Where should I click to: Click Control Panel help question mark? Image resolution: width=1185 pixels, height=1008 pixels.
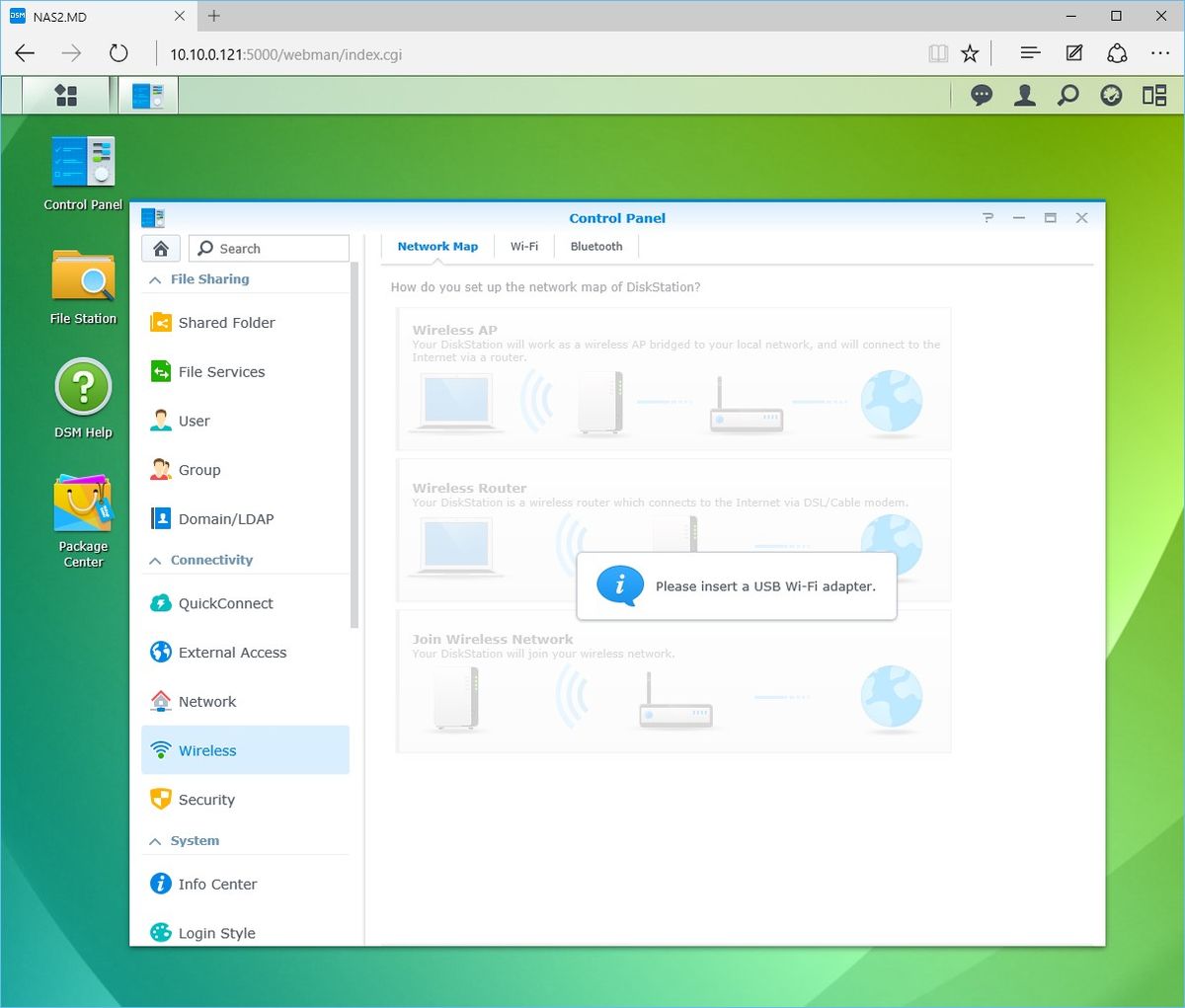pos(987,218)
